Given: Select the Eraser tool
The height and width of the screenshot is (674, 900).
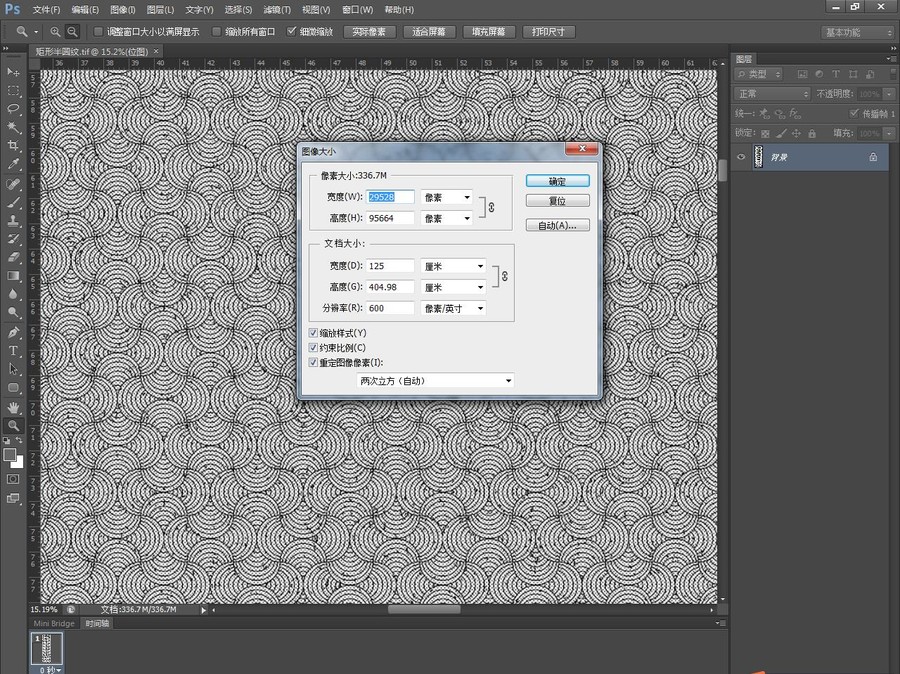Looking at the screenshot, I should (13, 258).
